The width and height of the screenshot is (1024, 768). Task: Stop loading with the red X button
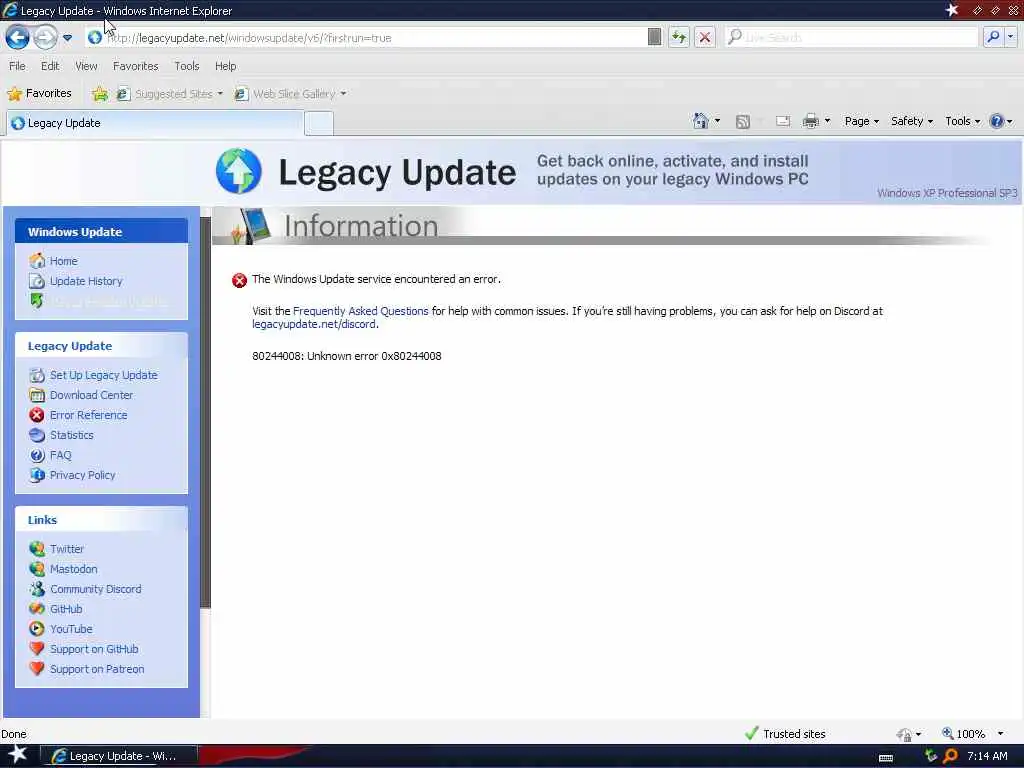coord(705,37)
